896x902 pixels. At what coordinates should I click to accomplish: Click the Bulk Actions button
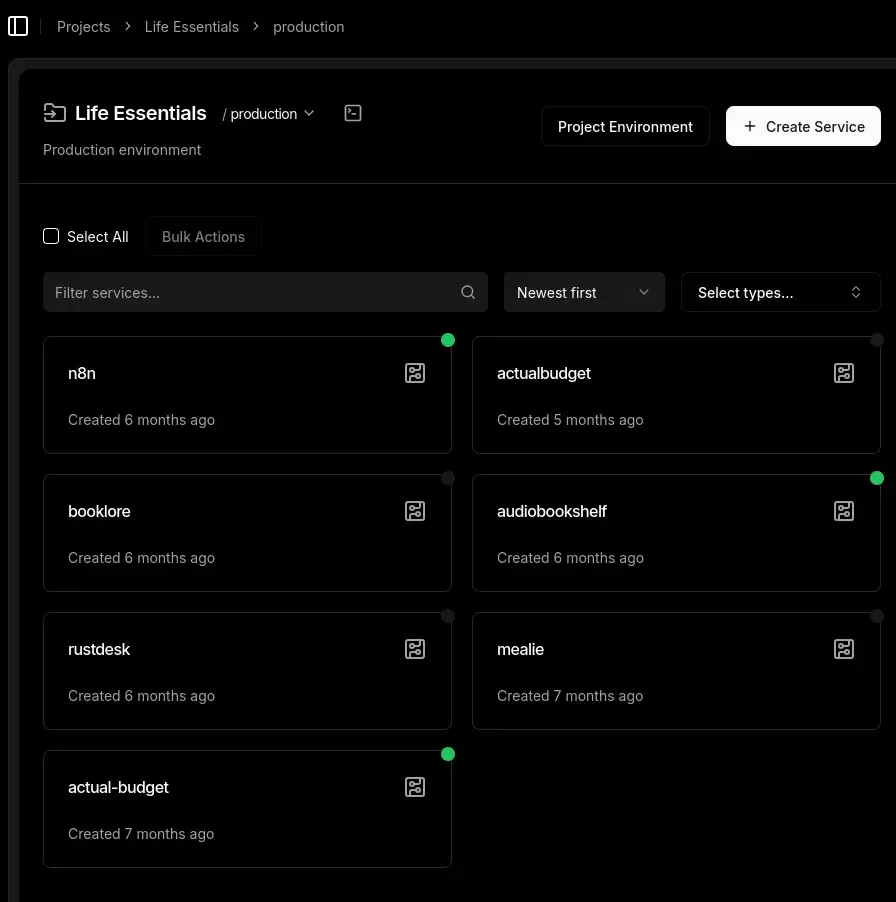point(203,237)
